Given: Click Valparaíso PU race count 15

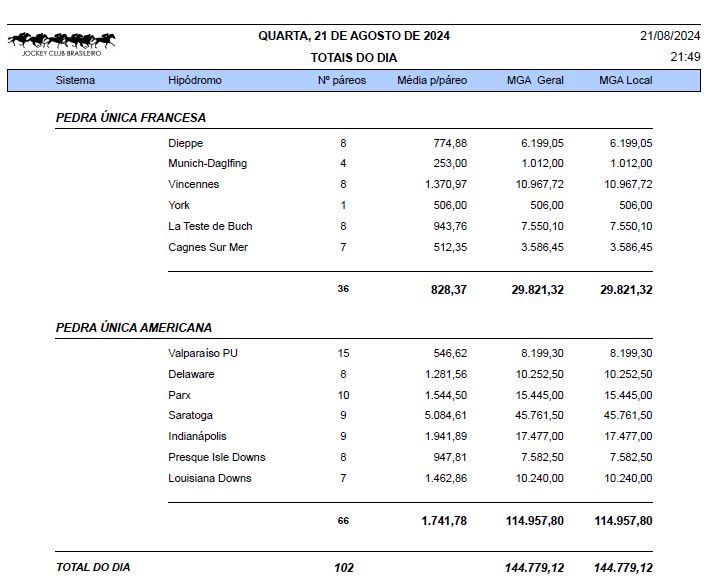Looking at the screenshot, I should pyautogui.click(x=344, y=353).
